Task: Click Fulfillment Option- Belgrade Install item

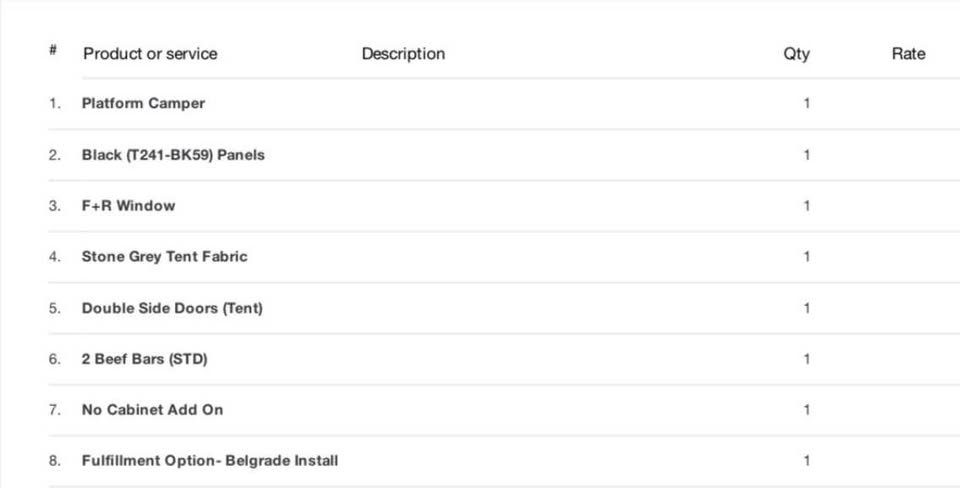Action: pos(210,460)
